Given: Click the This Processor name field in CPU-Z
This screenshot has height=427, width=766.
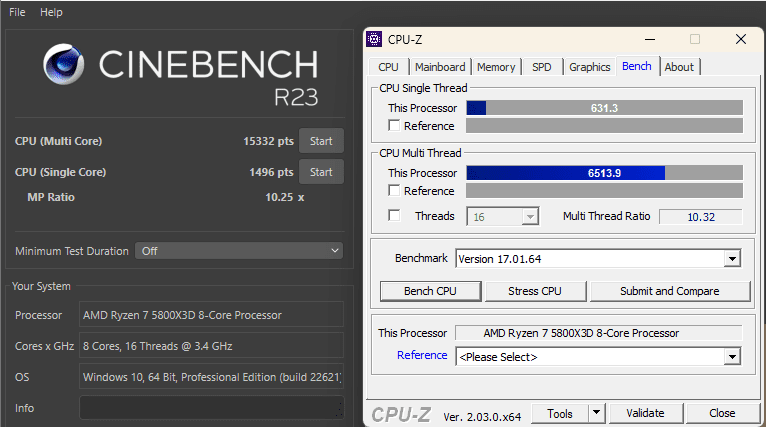Looking at the screenshot, I should [x=598, y=333].
